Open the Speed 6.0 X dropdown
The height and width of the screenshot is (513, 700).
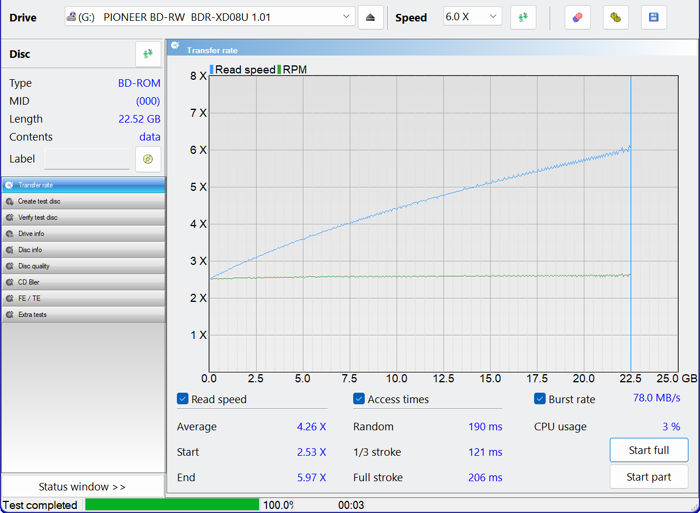(x=473, y=17)
